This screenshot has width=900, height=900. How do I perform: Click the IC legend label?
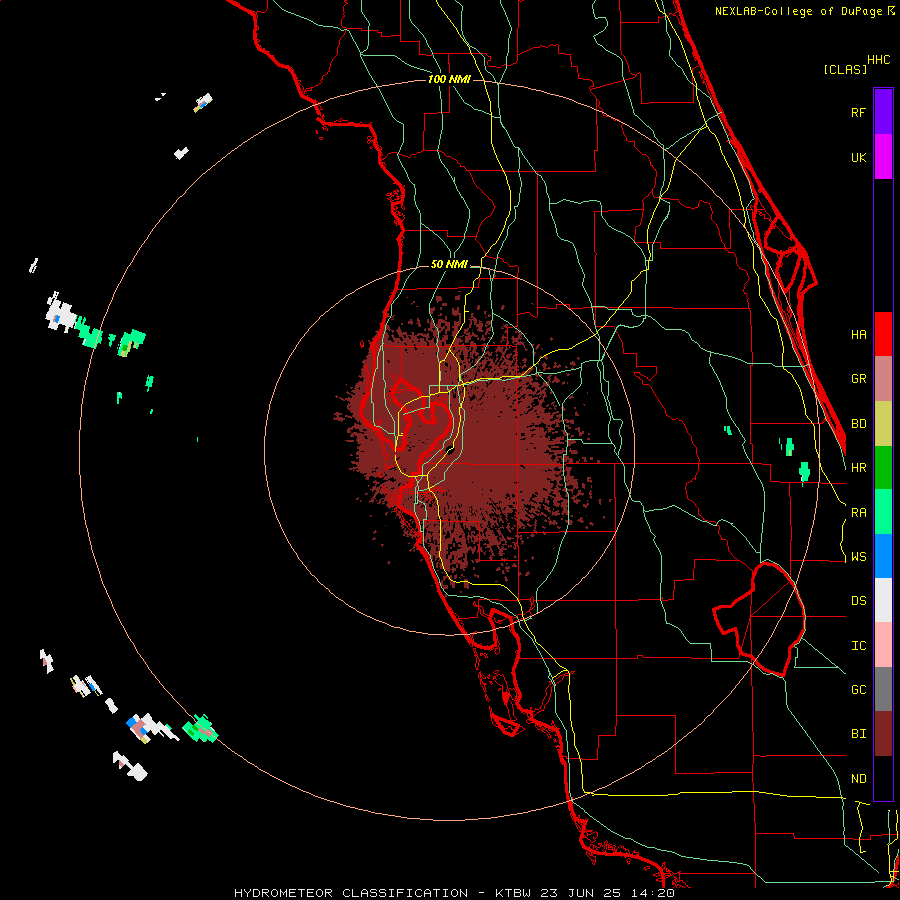858,646
